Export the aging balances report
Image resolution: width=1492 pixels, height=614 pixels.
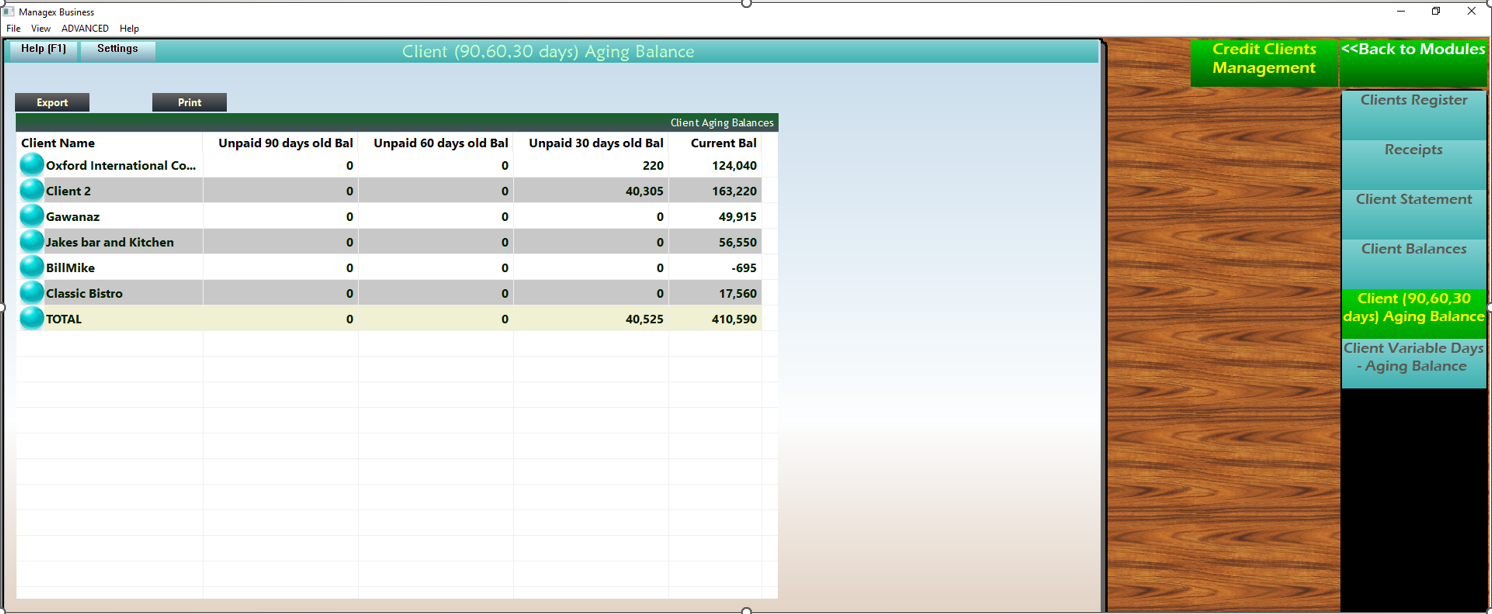click(51, 102)
